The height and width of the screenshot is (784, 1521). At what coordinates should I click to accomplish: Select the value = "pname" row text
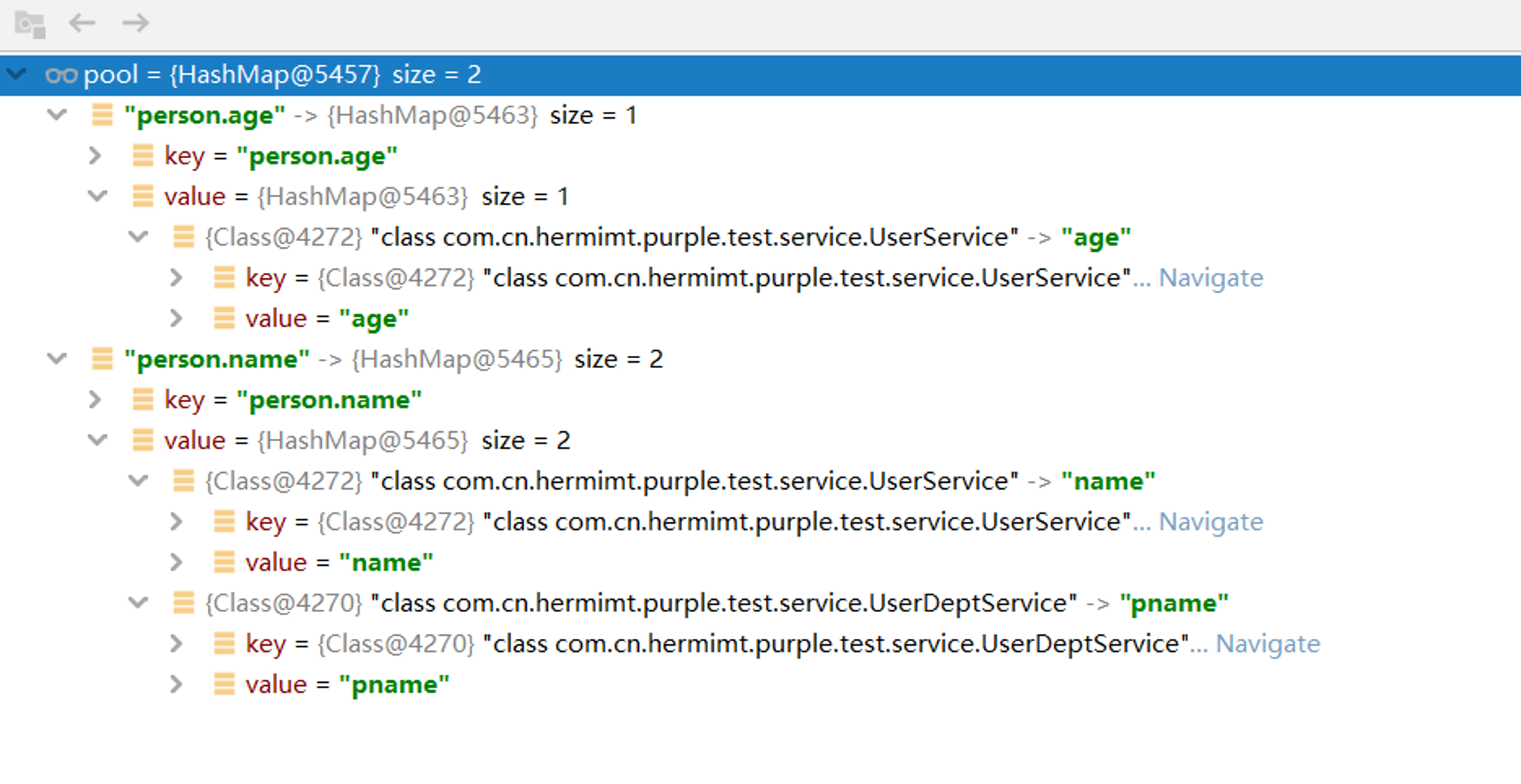(x=348, y=685)
